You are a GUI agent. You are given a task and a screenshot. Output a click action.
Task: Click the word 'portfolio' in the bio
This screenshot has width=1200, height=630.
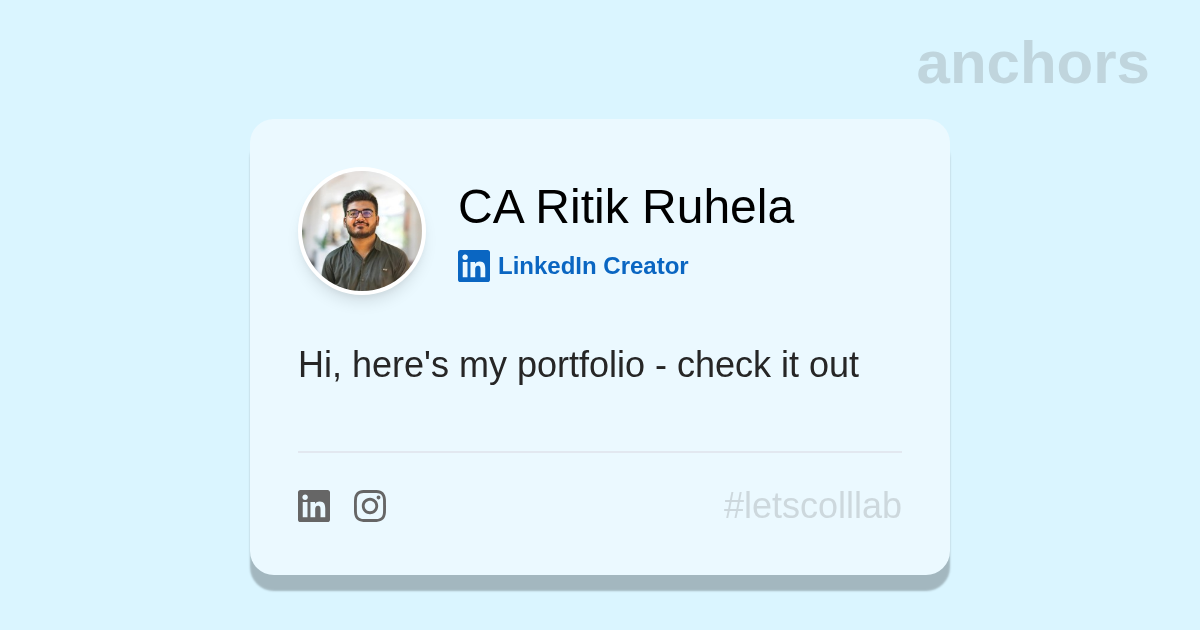click(x=580, y=365)
